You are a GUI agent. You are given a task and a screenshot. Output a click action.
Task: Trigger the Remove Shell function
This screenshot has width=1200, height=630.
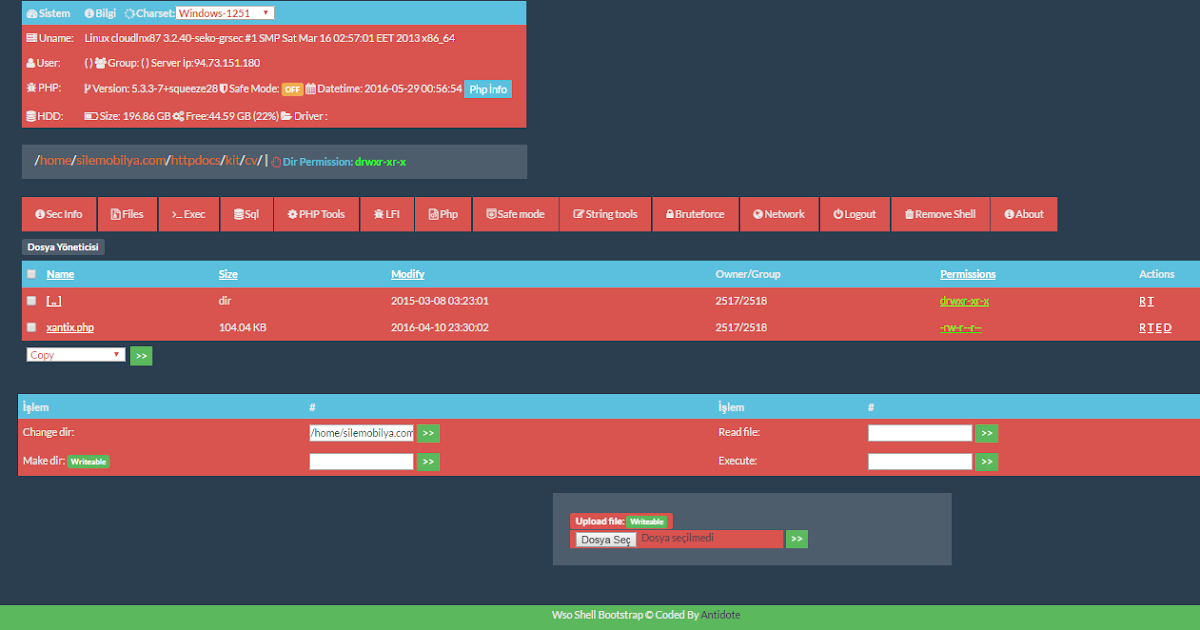pos(940,213)
